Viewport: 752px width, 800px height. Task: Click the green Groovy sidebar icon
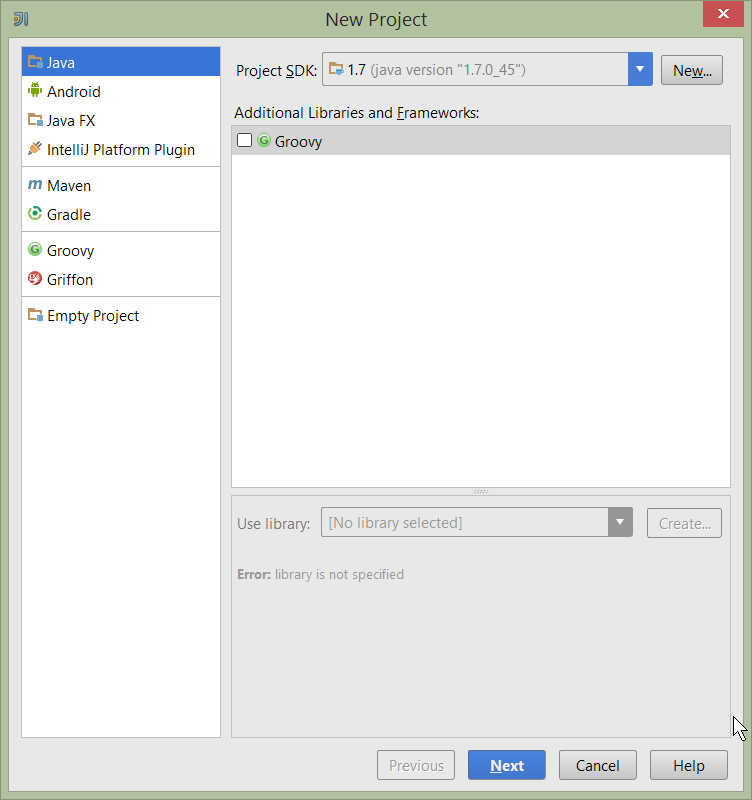(x=35, y=250)
